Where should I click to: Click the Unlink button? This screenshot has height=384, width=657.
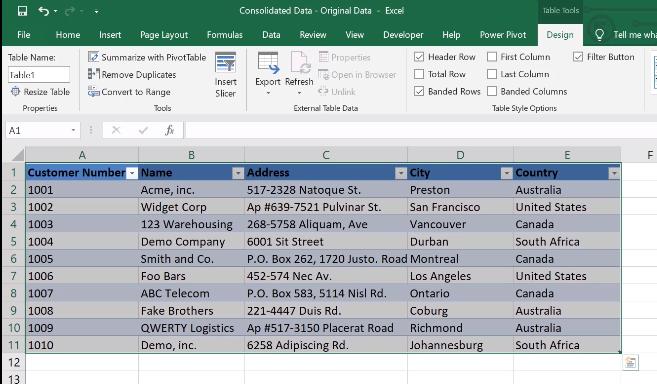pyautogui.click(x=337, y=91)
